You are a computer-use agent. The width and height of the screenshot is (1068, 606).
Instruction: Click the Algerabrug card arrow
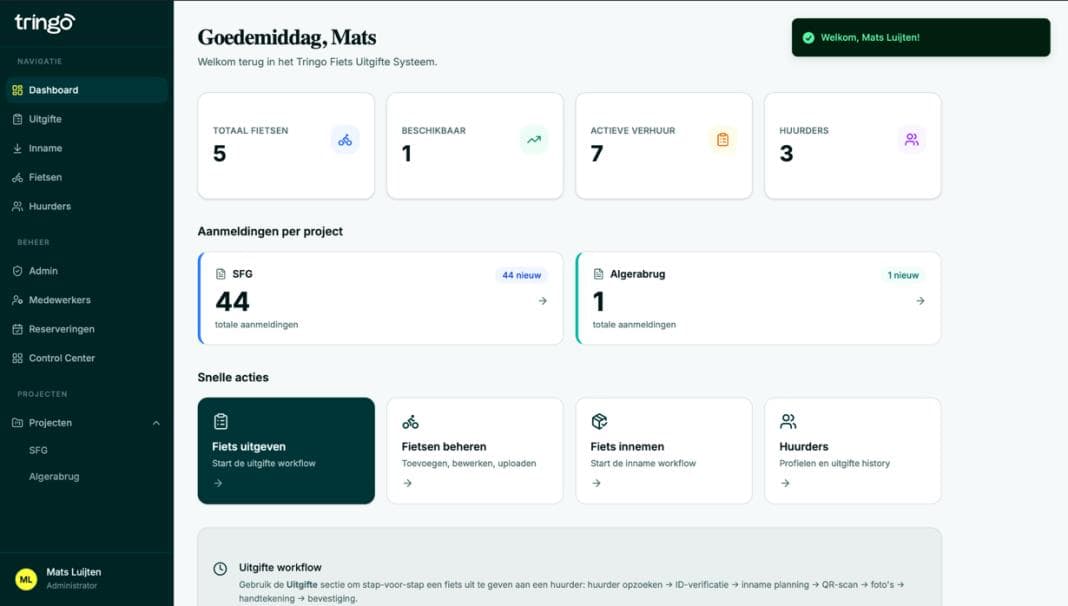coord(920,300)
